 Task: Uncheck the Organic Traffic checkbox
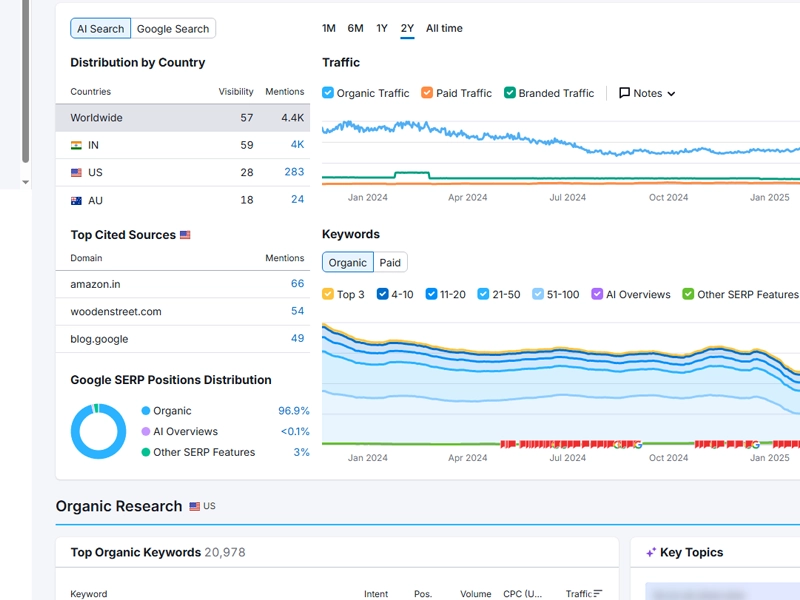point(327,93)
